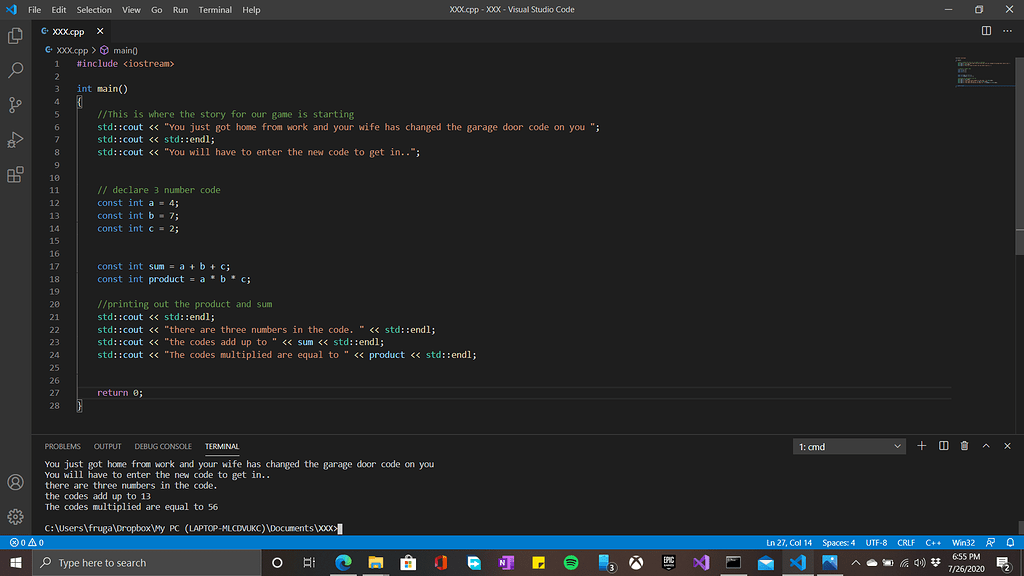Split the terminal panel

pyautogui.click(x=944, y=446)
